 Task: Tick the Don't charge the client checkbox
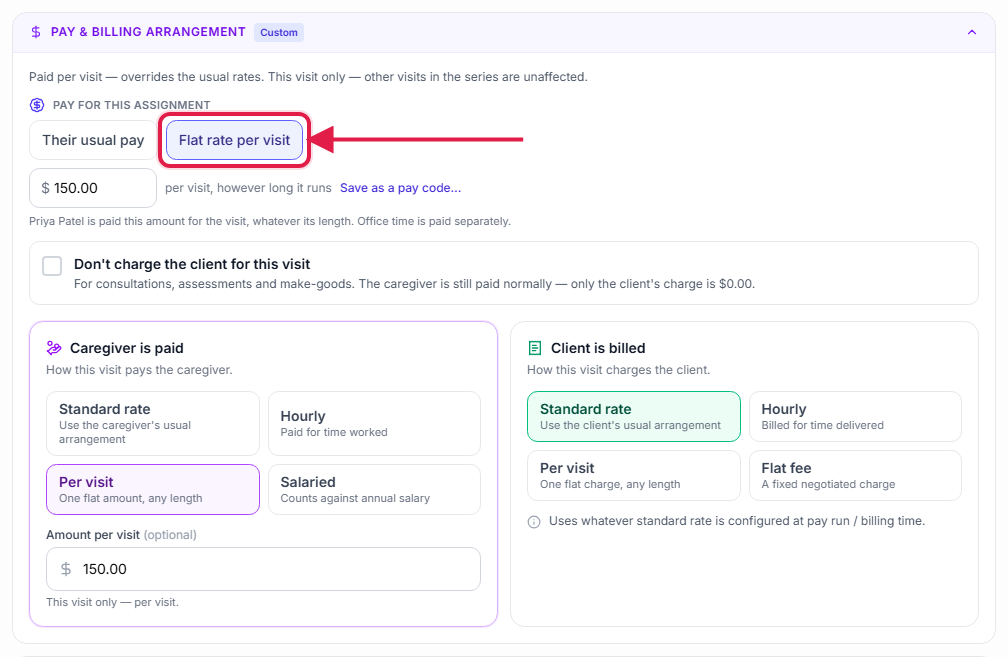coord(52,266)
